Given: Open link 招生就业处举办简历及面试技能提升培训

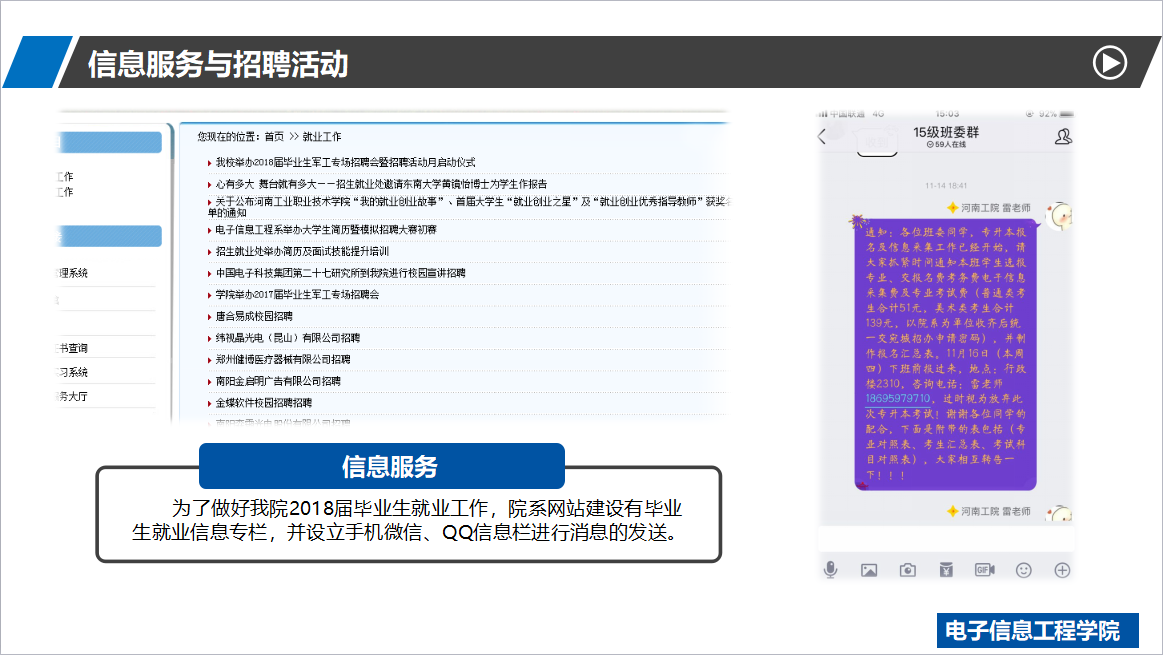Looking at the screenshot, I should (302, 251).
